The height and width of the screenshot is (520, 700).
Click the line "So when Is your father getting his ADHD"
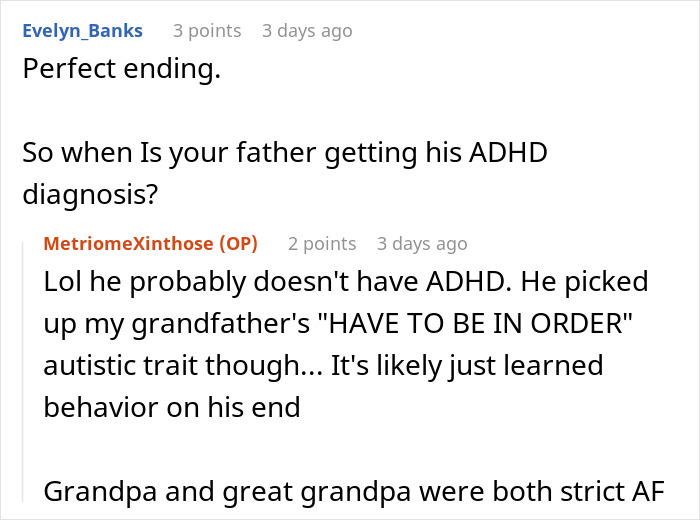tap(285, 155)
